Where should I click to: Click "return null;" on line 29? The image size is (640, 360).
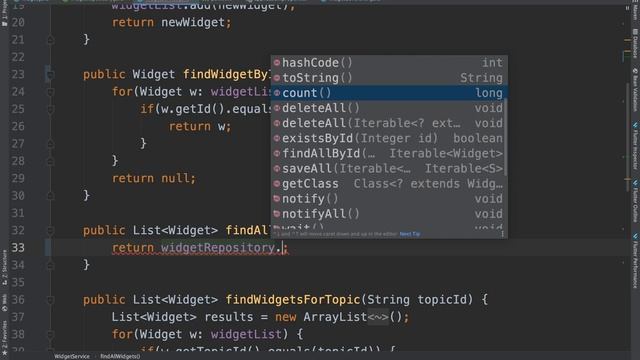tap(154, 178)
